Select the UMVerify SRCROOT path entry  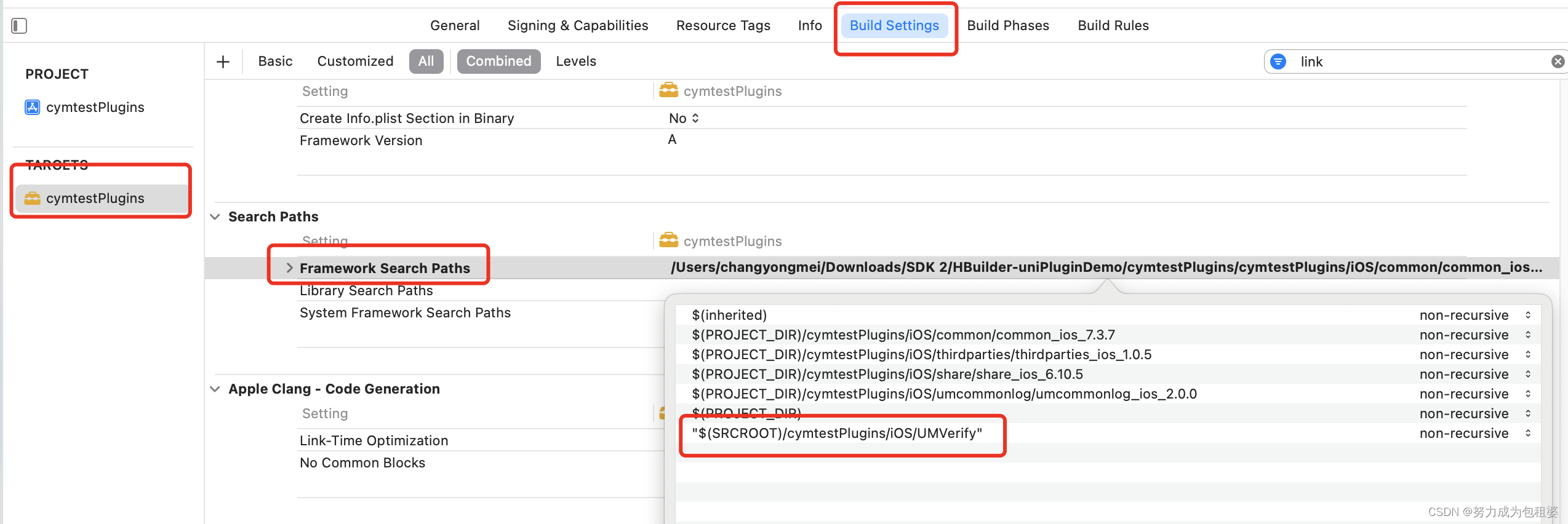point(837,433)
